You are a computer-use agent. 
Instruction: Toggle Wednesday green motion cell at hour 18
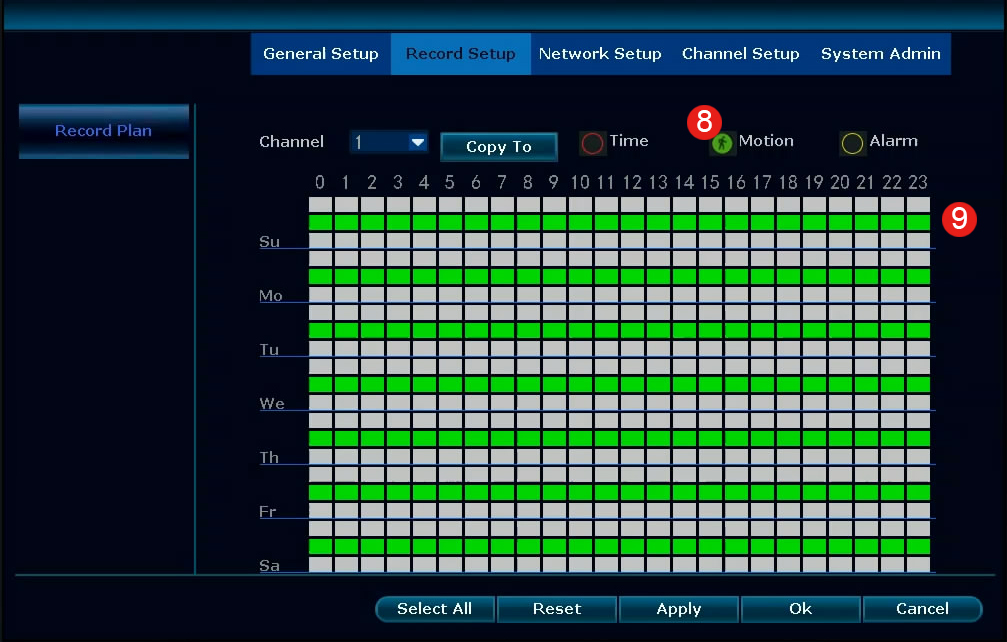tap(788, 385)
